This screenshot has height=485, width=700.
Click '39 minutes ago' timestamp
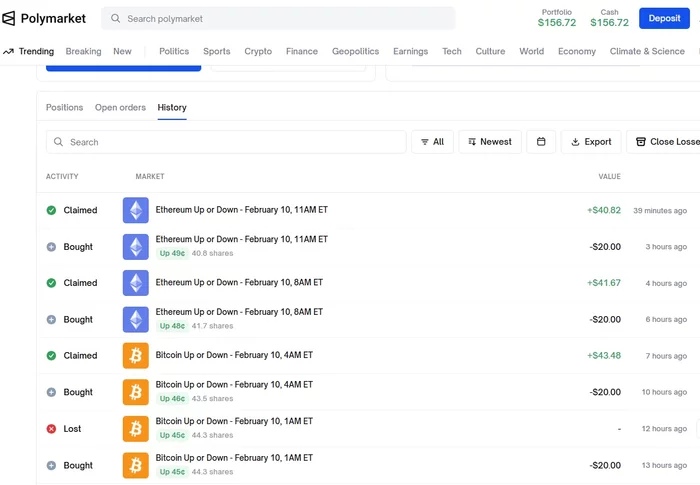[660, 211]
